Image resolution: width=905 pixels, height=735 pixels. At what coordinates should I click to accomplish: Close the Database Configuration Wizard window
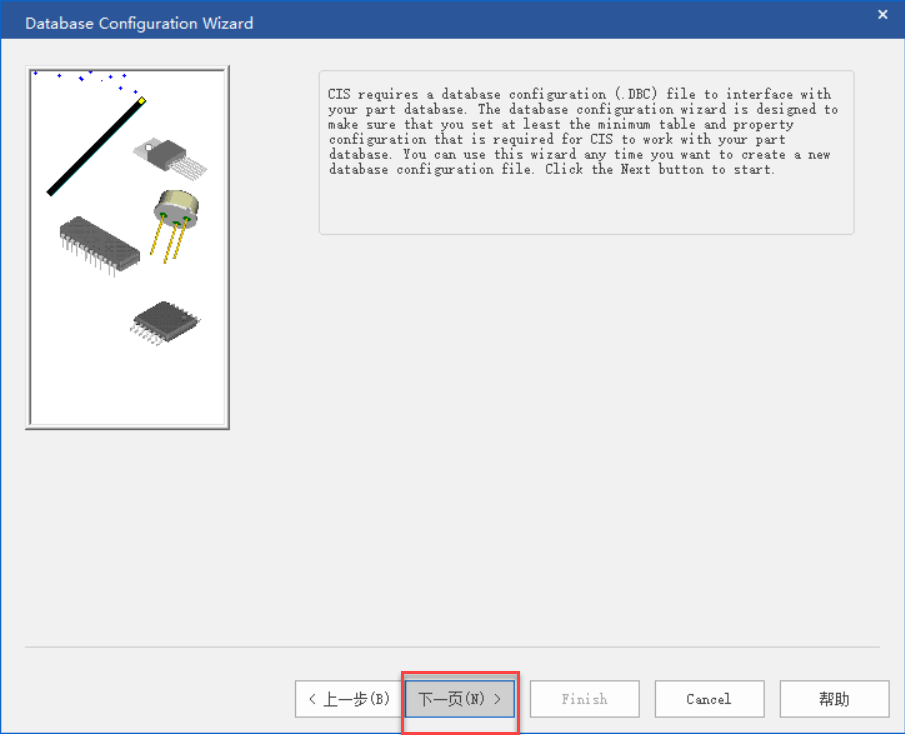(882, 15)
